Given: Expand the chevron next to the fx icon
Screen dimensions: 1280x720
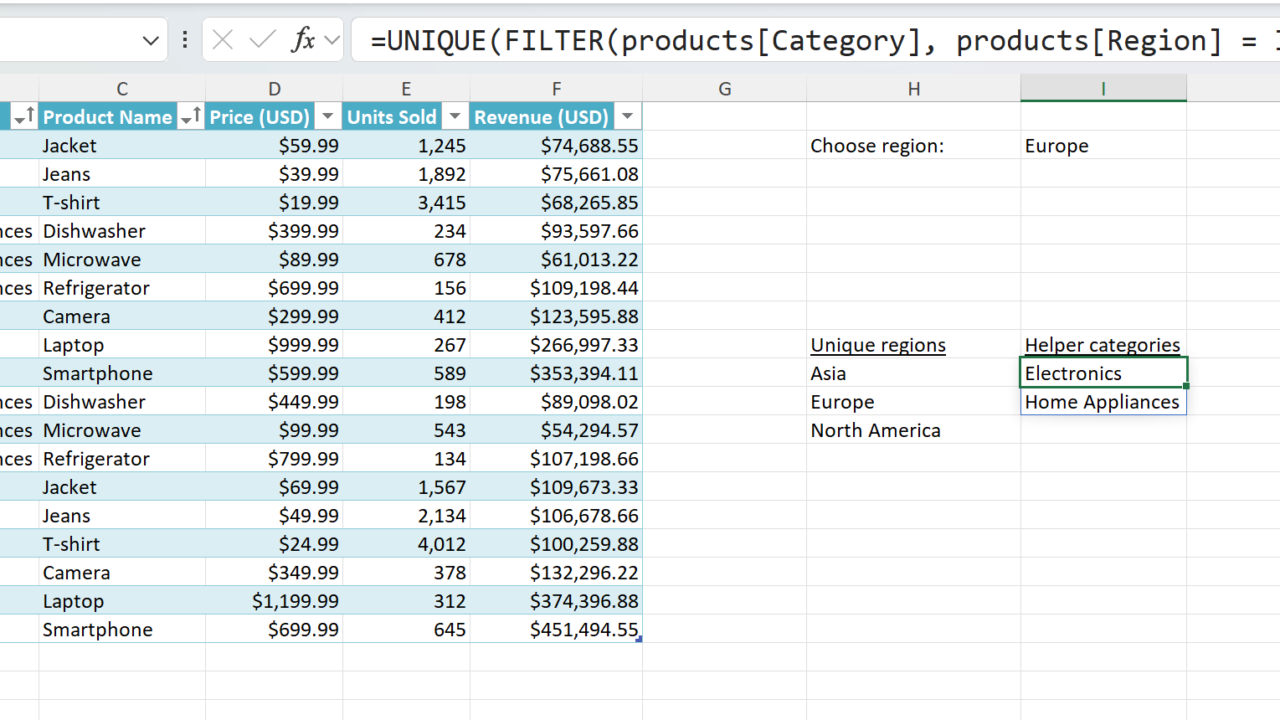Looking at the screenshot, I should coord(332,41).
